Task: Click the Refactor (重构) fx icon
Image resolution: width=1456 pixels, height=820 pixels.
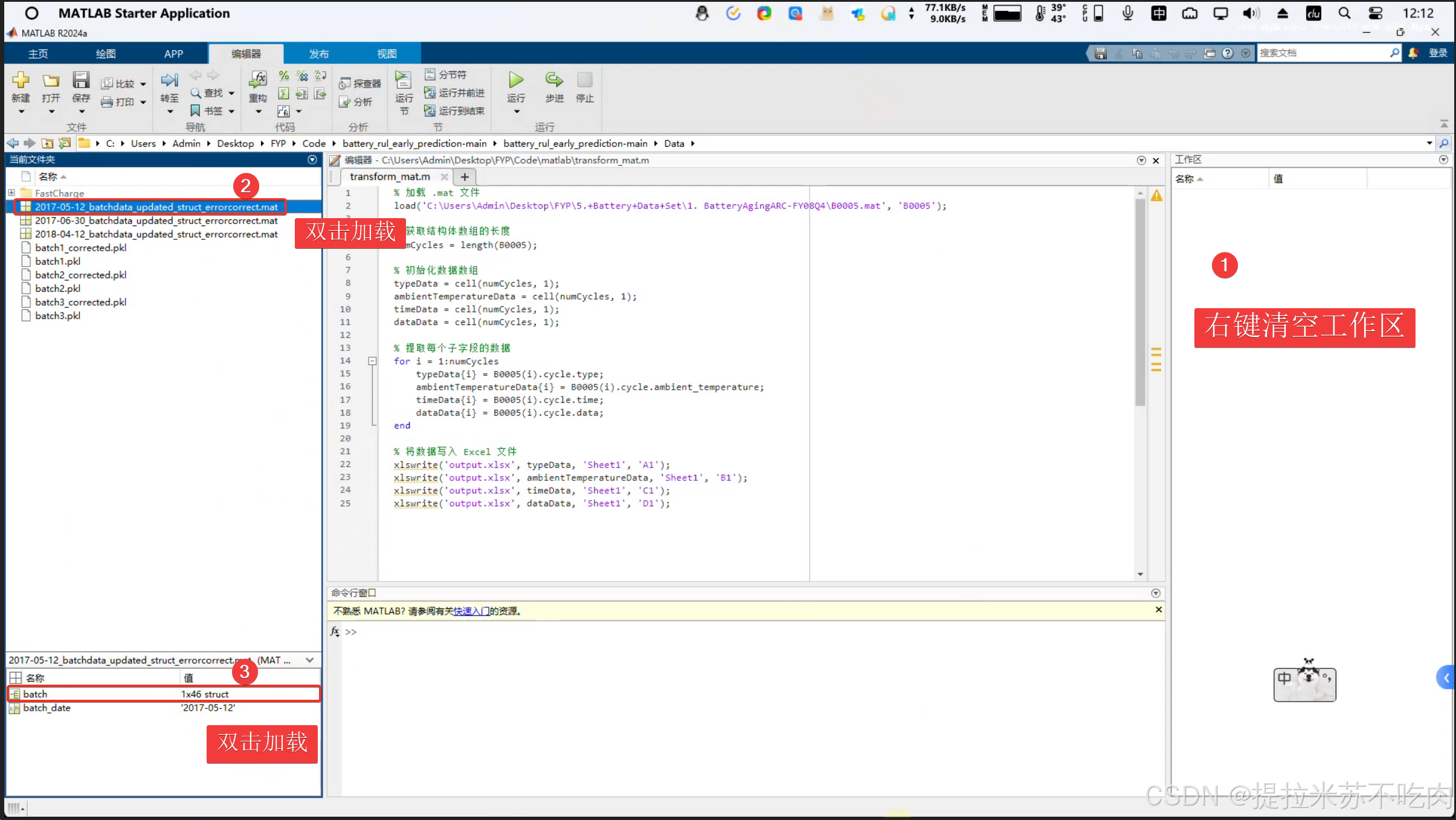Action: coord(258,79)
